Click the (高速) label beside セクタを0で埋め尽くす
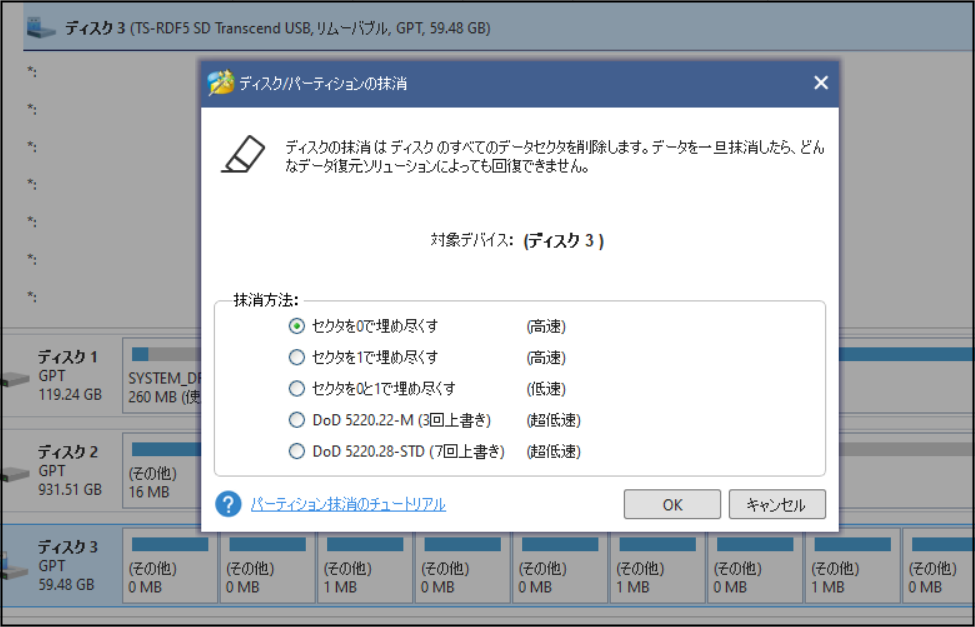This screenshot has height=627, width=975. click(546, 327)
